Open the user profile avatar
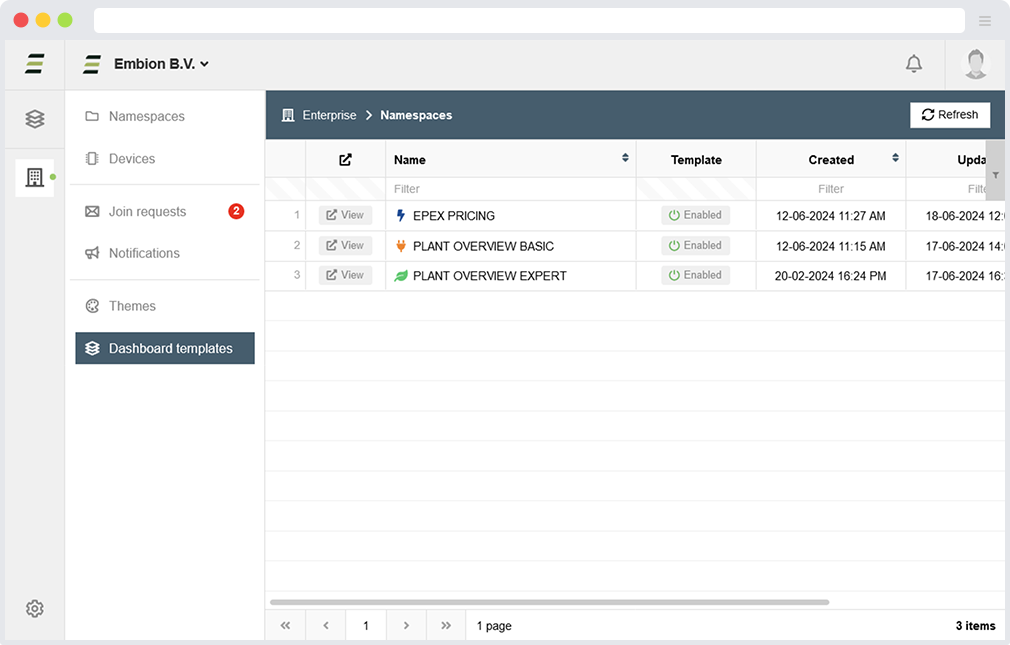Screen dimensions: 1010x645 [x=975, y=64]
